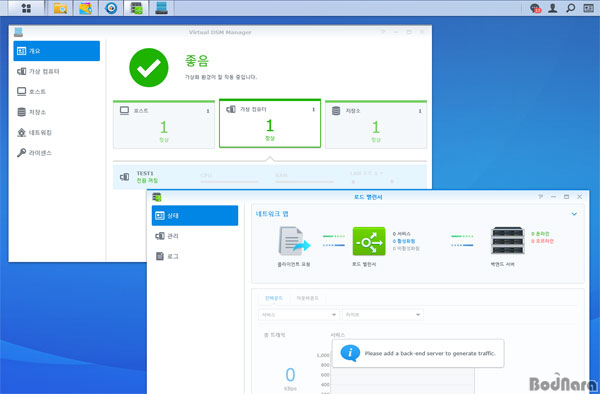Switch to Virtual DSM Manager taskbar icon
The width and height of the screenshot is (600, 394).
161,8
